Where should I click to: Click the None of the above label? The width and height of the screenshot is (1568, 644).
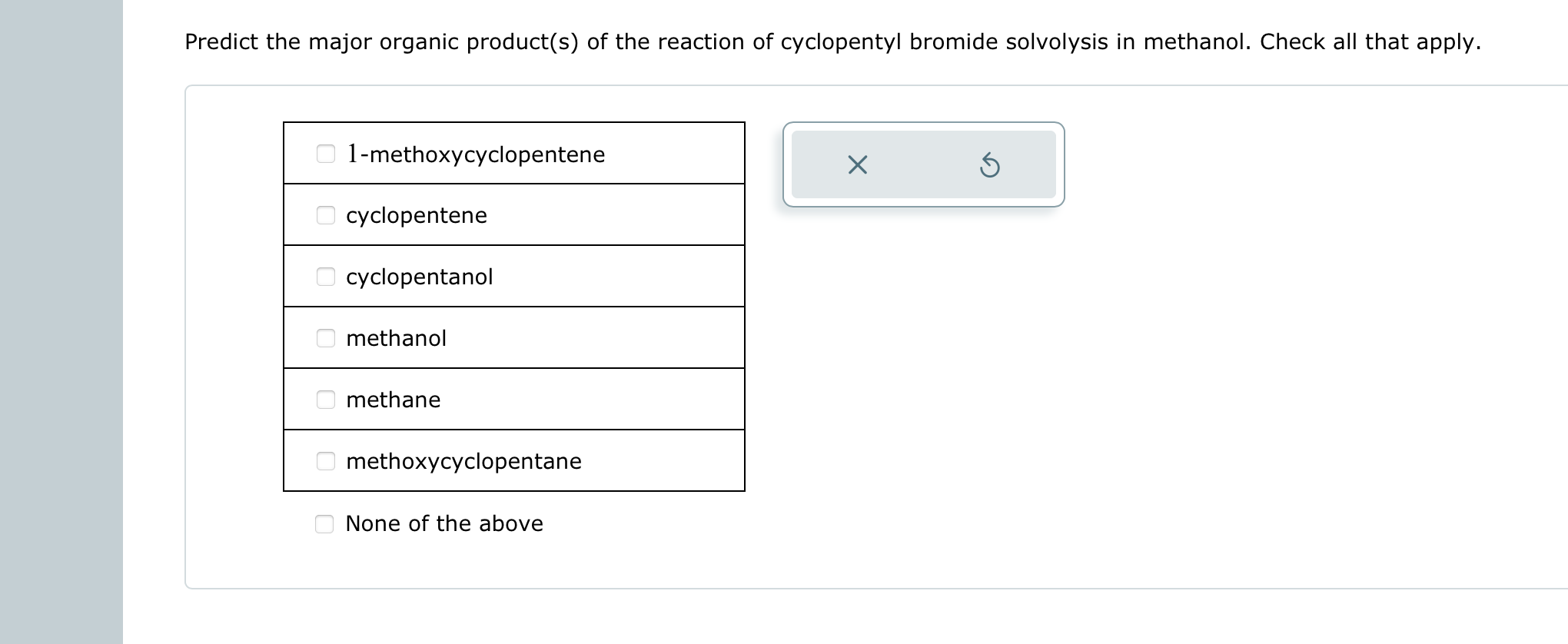[x=444, y=523]
